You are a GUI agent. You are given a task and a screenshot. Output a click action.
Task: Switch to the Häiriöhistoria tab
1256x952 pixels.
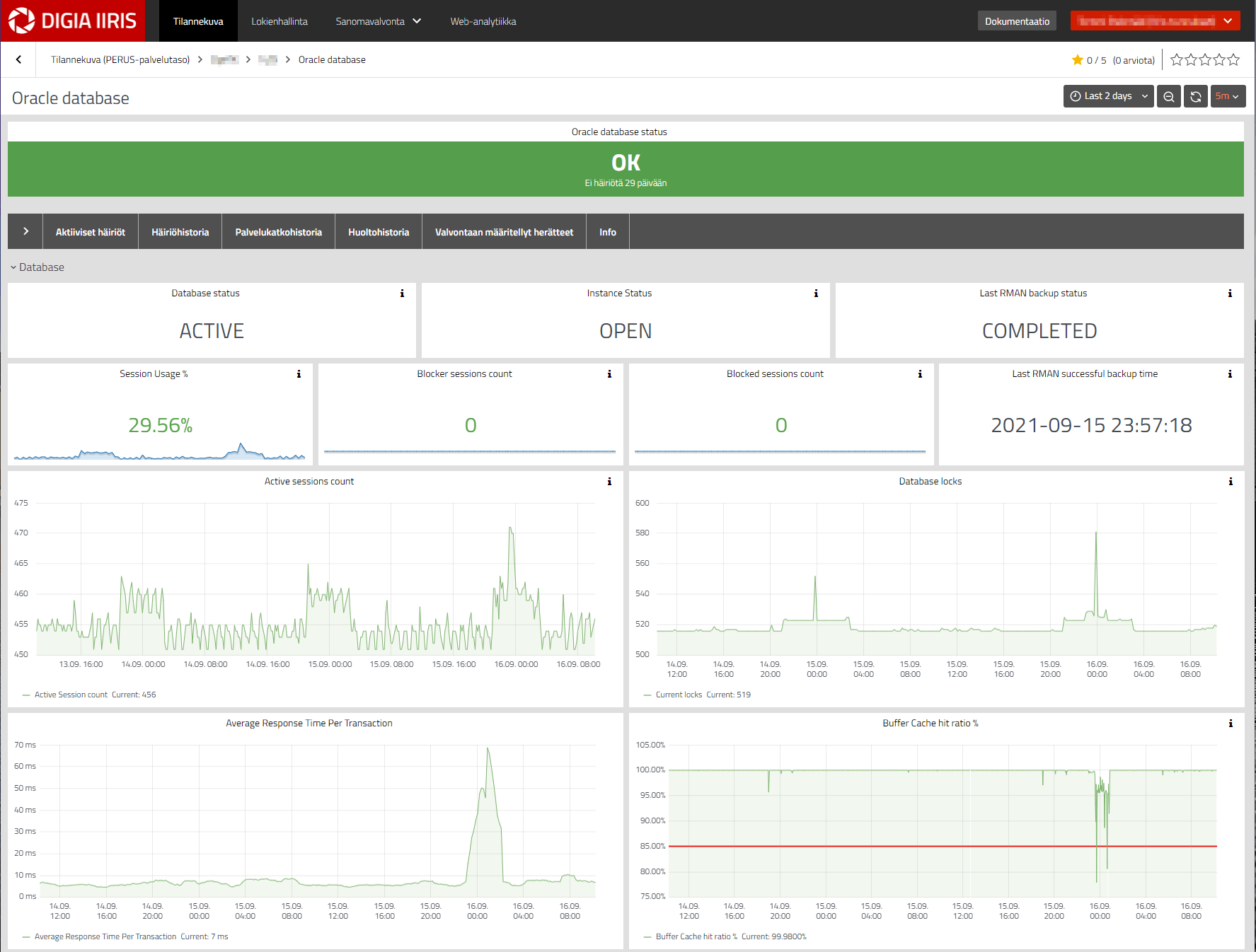tap(180, 231)
